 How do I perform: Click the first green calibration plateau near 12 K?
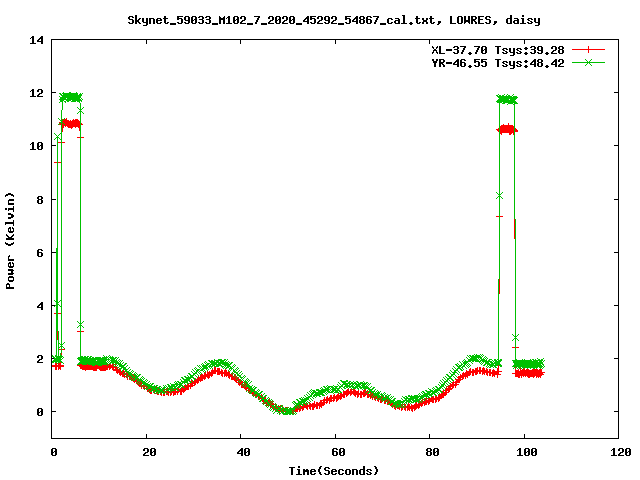point(71,97)
